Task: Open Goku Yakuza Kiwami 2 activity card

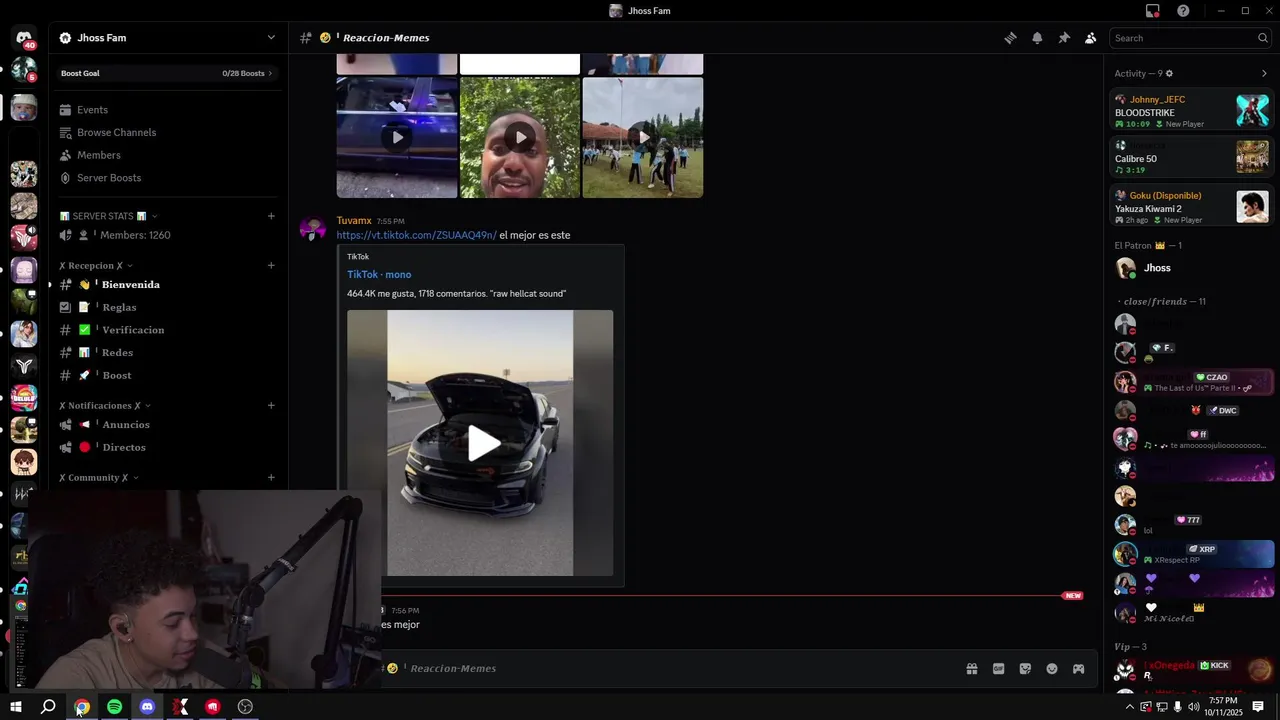Action: click(1191, 207)
